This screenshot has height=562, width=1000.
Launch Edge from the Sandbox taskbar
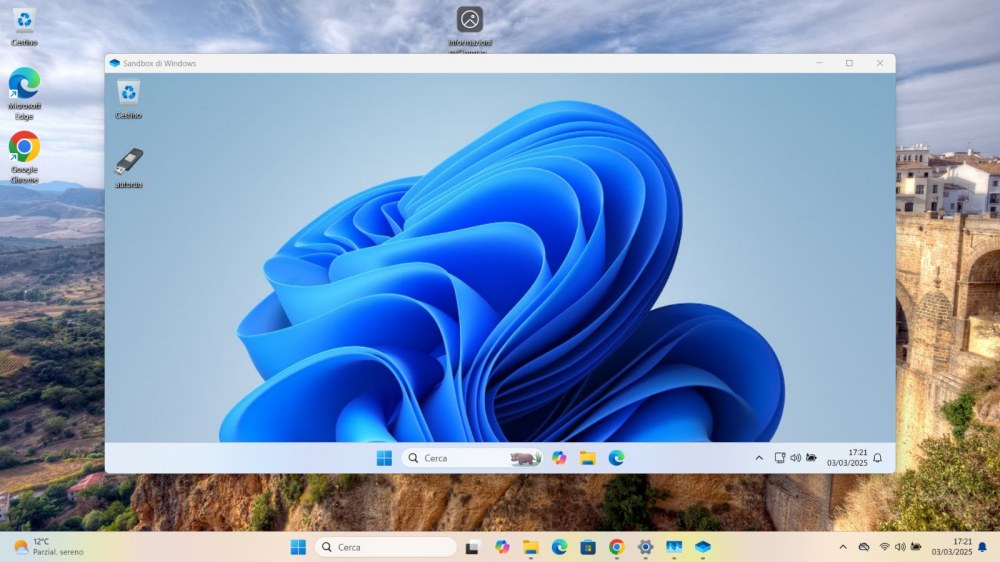click(616, 458)
